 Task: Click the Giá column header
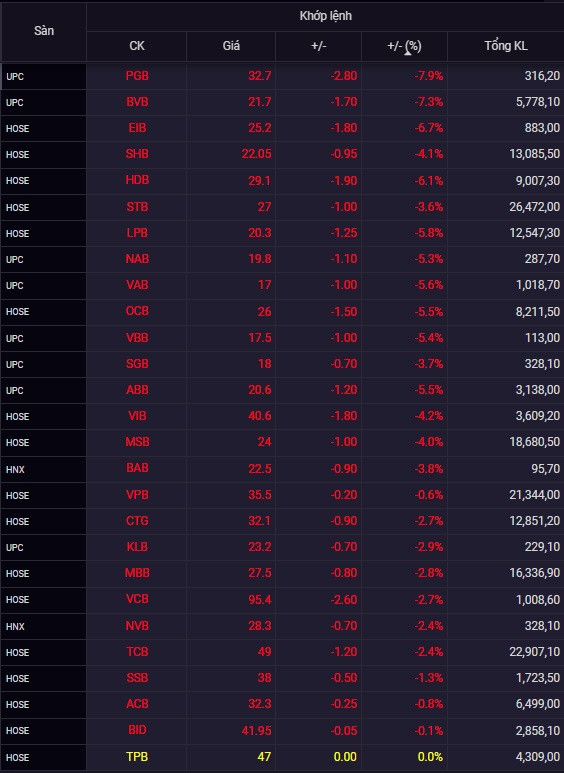coord(231,46)
